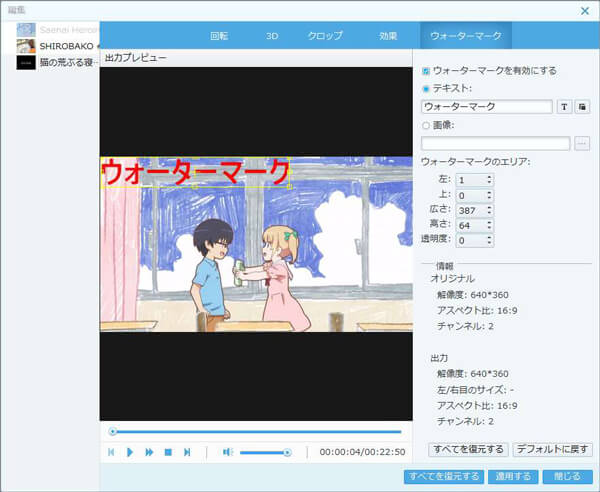This screenshot has width=600, height=492.
Task: Play the video preview
Action: (130, 452)
